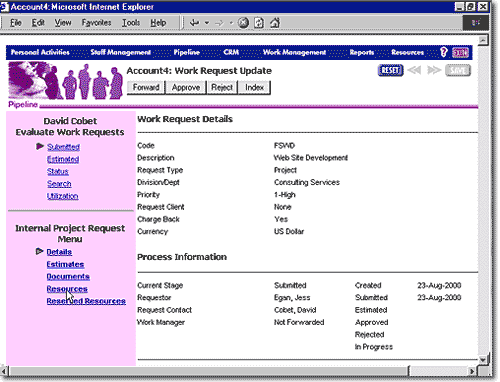Click the Approve button
The image size is (500, 382).
[186, 87]
